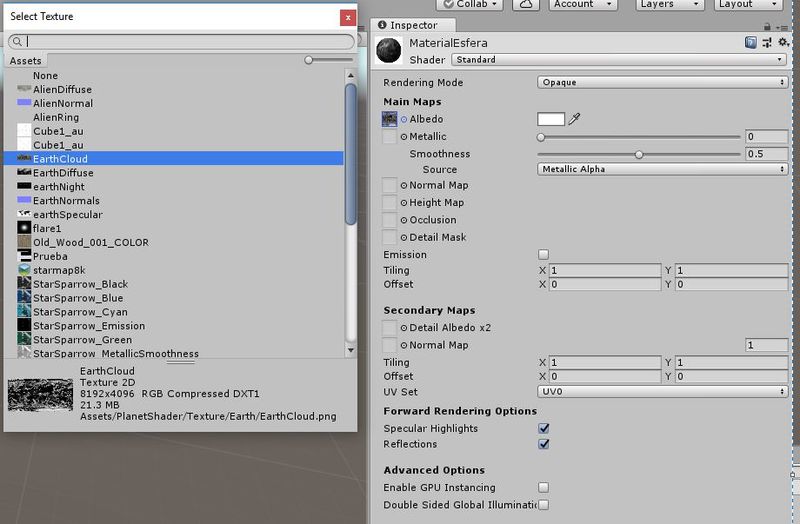
Task: Select the Prueba texture
Action: [173, 256]
